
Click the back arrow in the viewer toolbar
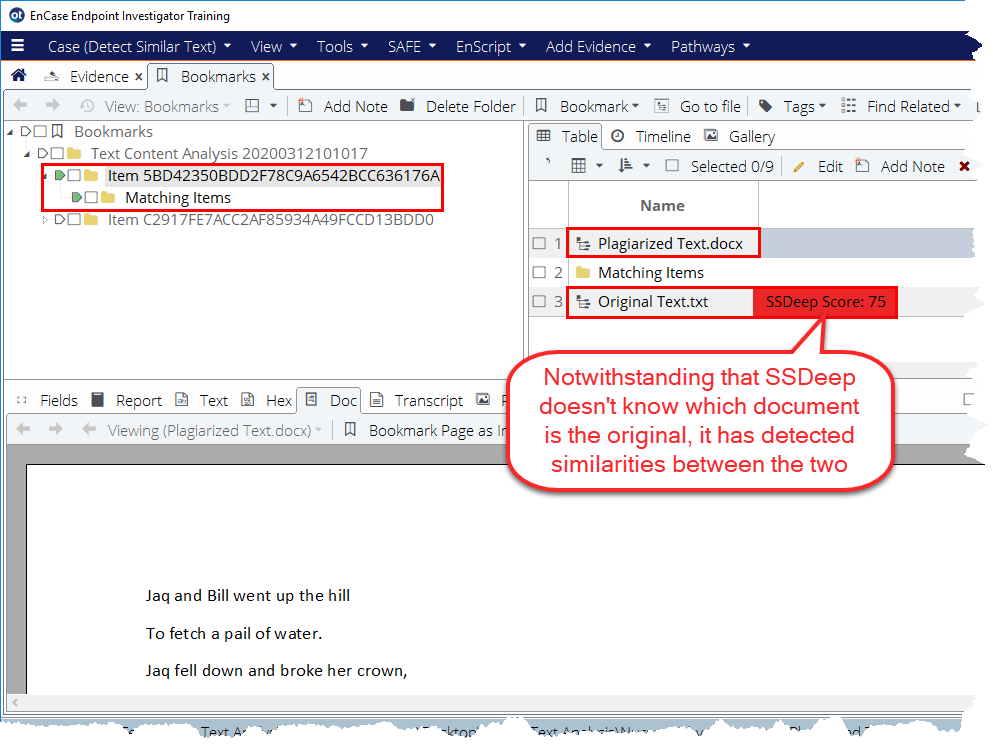point(23,429)
